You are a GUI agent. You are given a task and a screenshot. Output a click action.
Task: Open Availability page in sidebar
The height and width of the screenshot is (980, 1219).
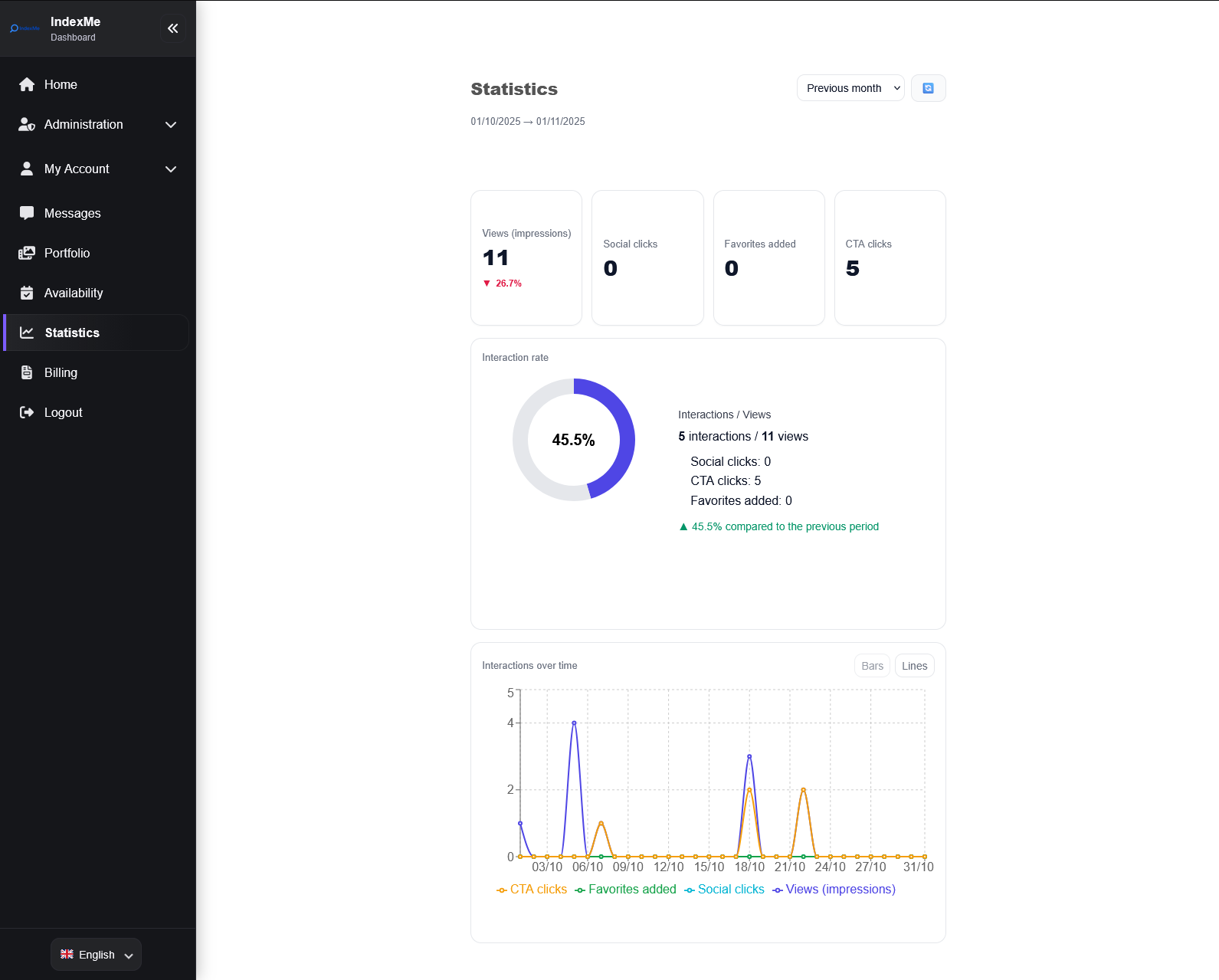(96, 293)
